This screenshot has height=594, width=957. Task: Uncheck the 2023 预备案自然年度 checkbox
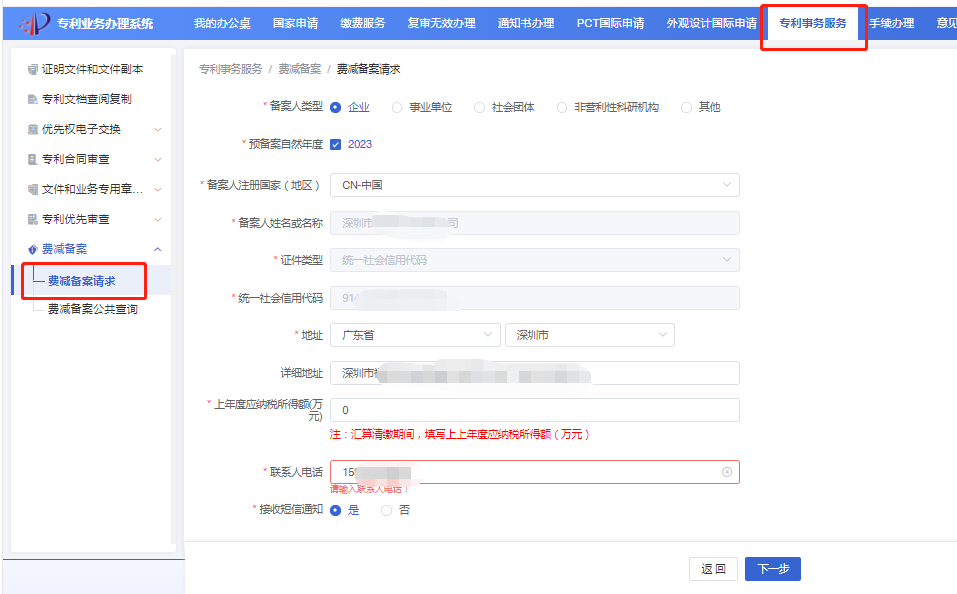(x=337, y=142)
